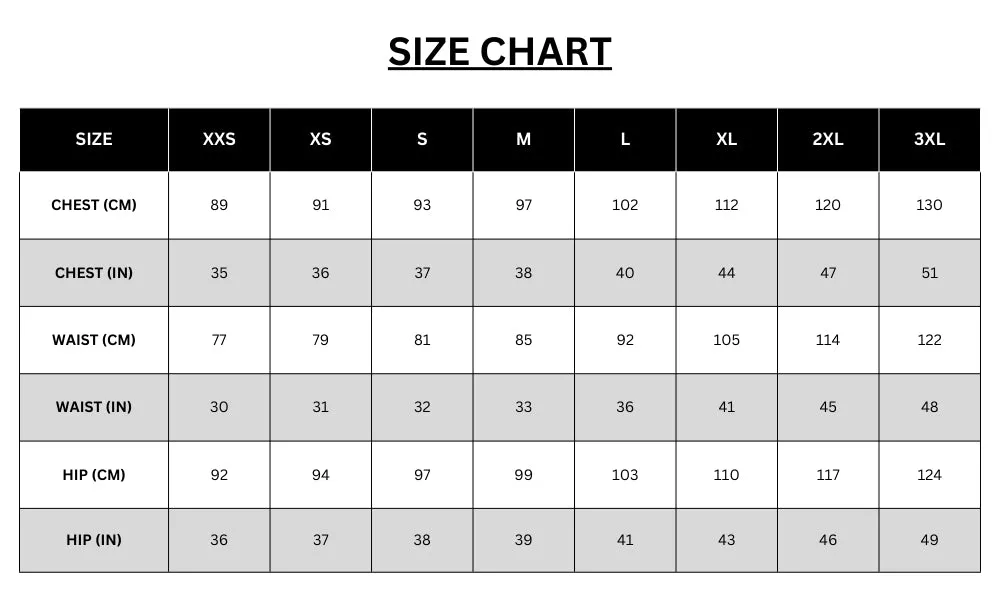Image resolution: width=1000 pixels, height=600 pixels.
Task: Select waist cm value 114 for 2XL
Action: coord(828,340)
